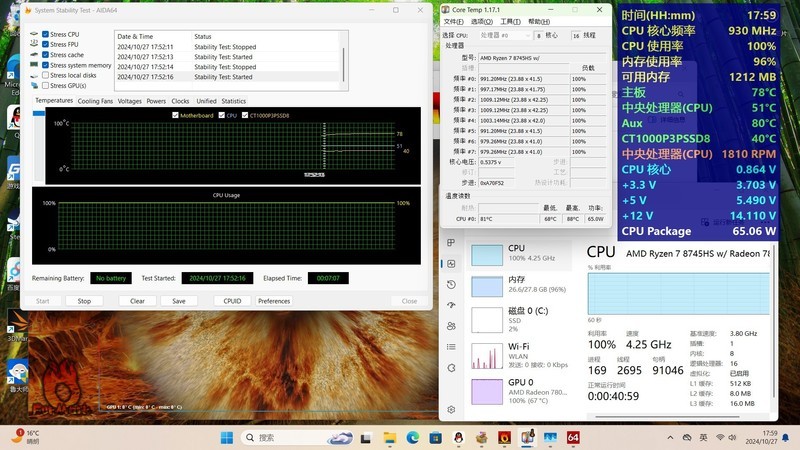Select CPU in Task Manager performance list

pyautogui.click(x=519, y=253)
